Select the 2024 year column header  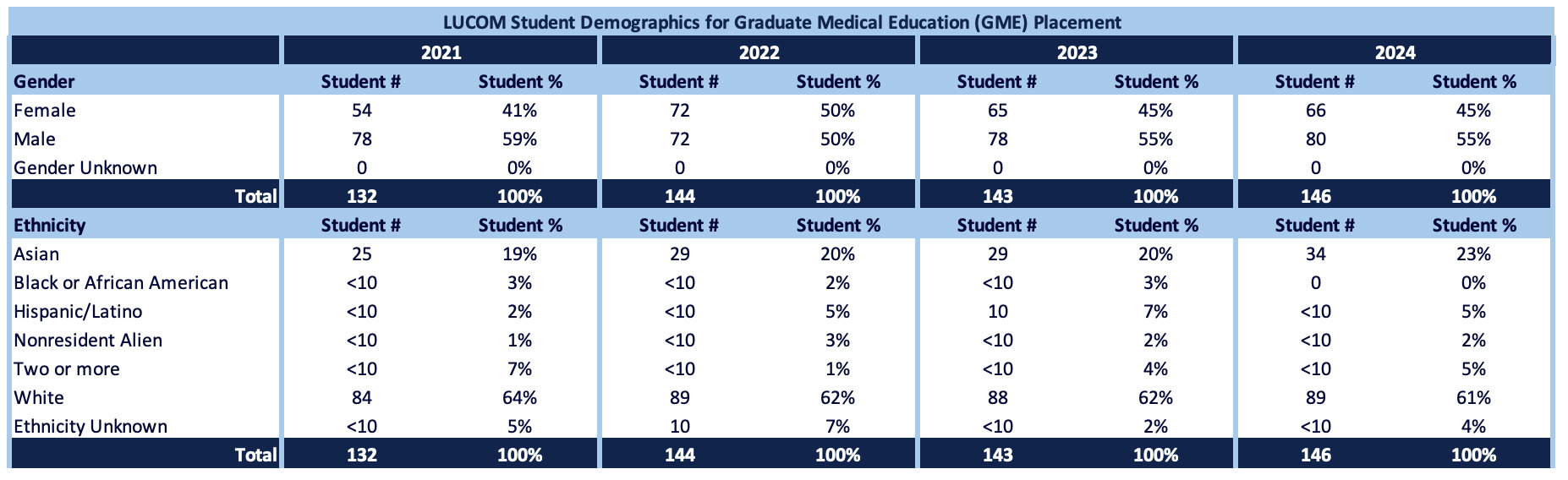click(x=1395, y=52)
